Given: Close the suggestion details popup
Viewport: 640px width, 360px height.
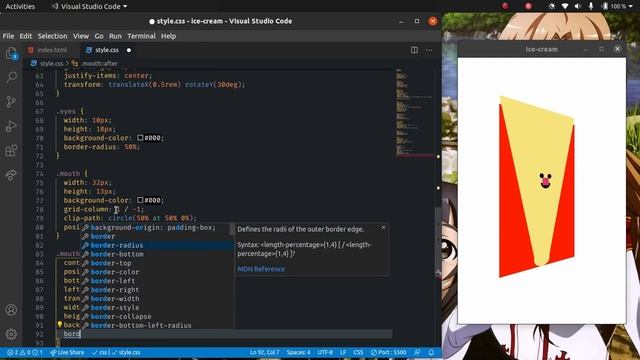Looking at the screenshot, I should (x=383, y=227).
